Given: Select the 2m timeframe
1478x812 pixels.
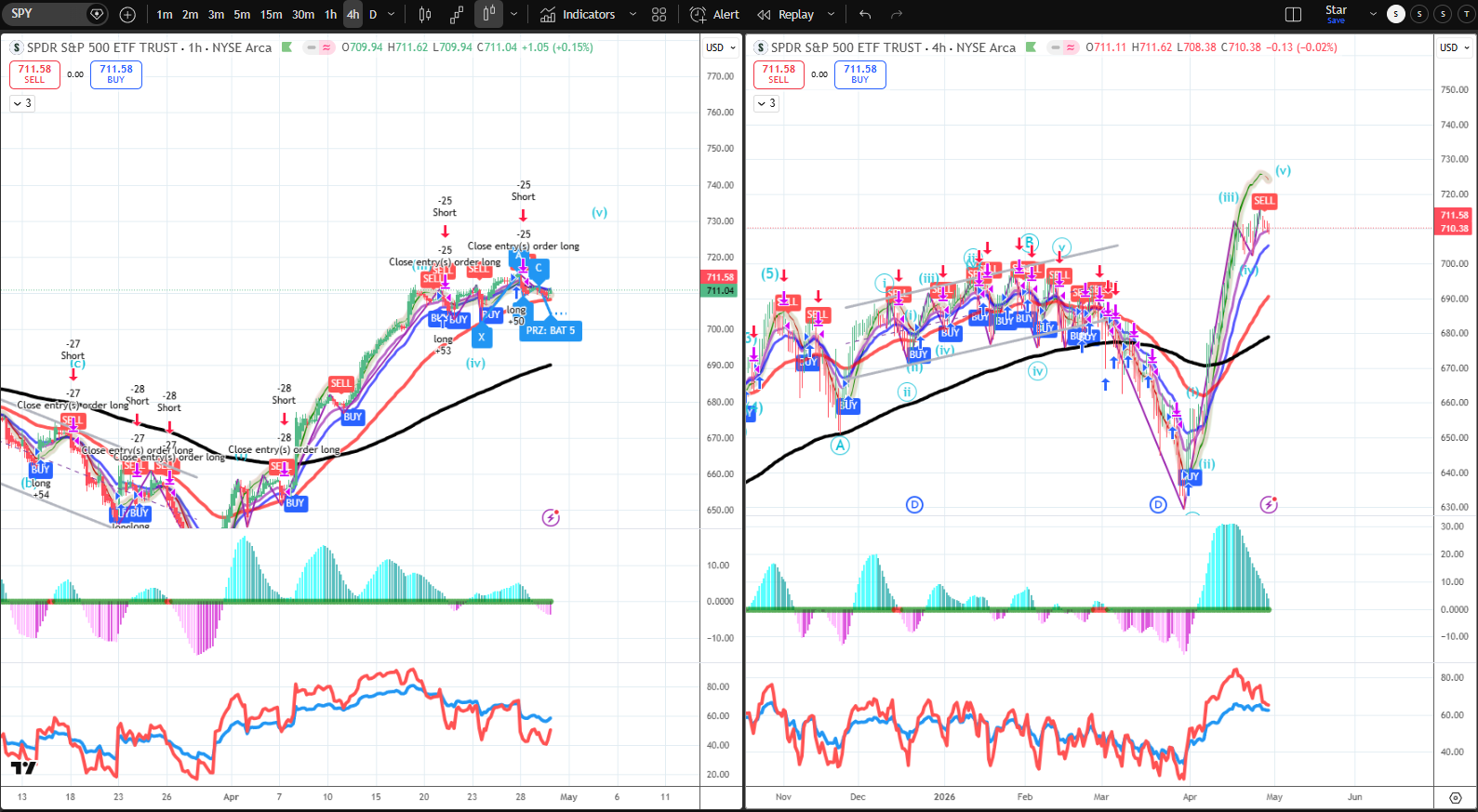Looking at the screenshot, I should (x=191, y=15).
